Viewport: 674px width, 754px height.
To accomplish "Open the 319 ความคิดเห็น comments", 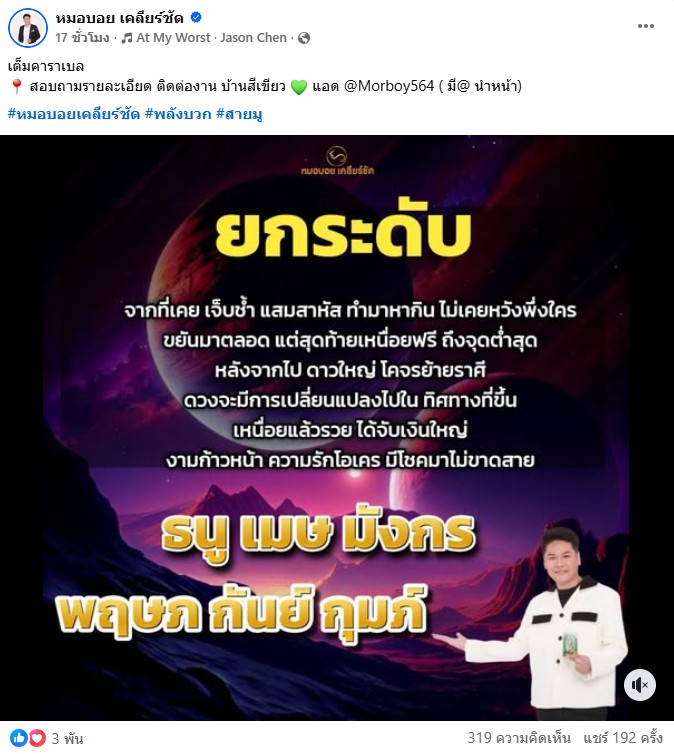I will tap(519, 738).
